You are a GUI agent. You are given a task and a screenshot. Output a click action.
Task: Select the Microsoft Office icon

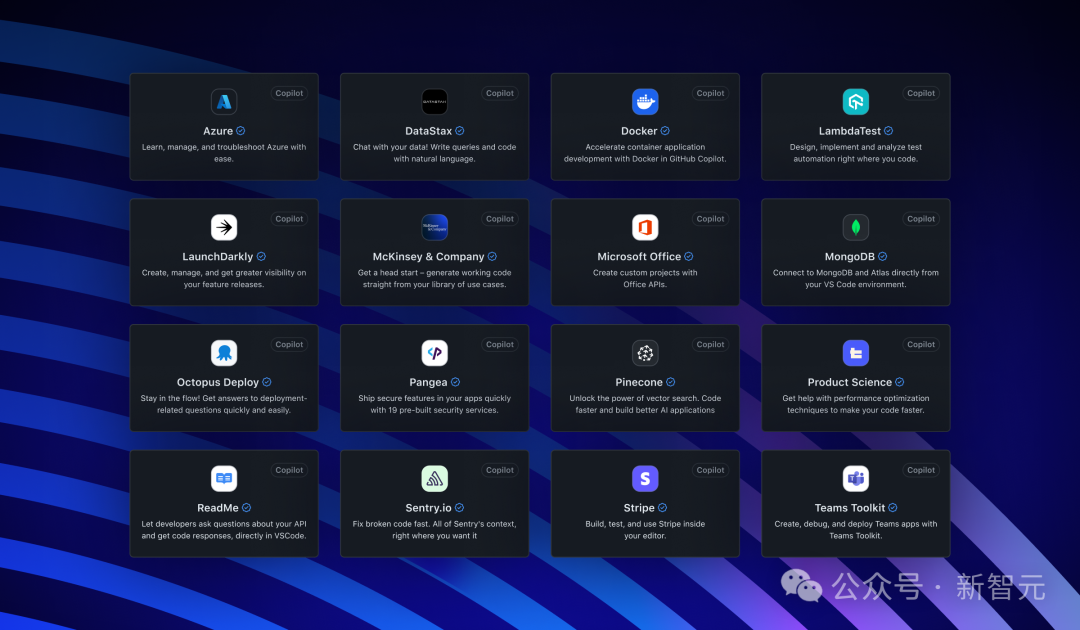[x=645, y=227]
